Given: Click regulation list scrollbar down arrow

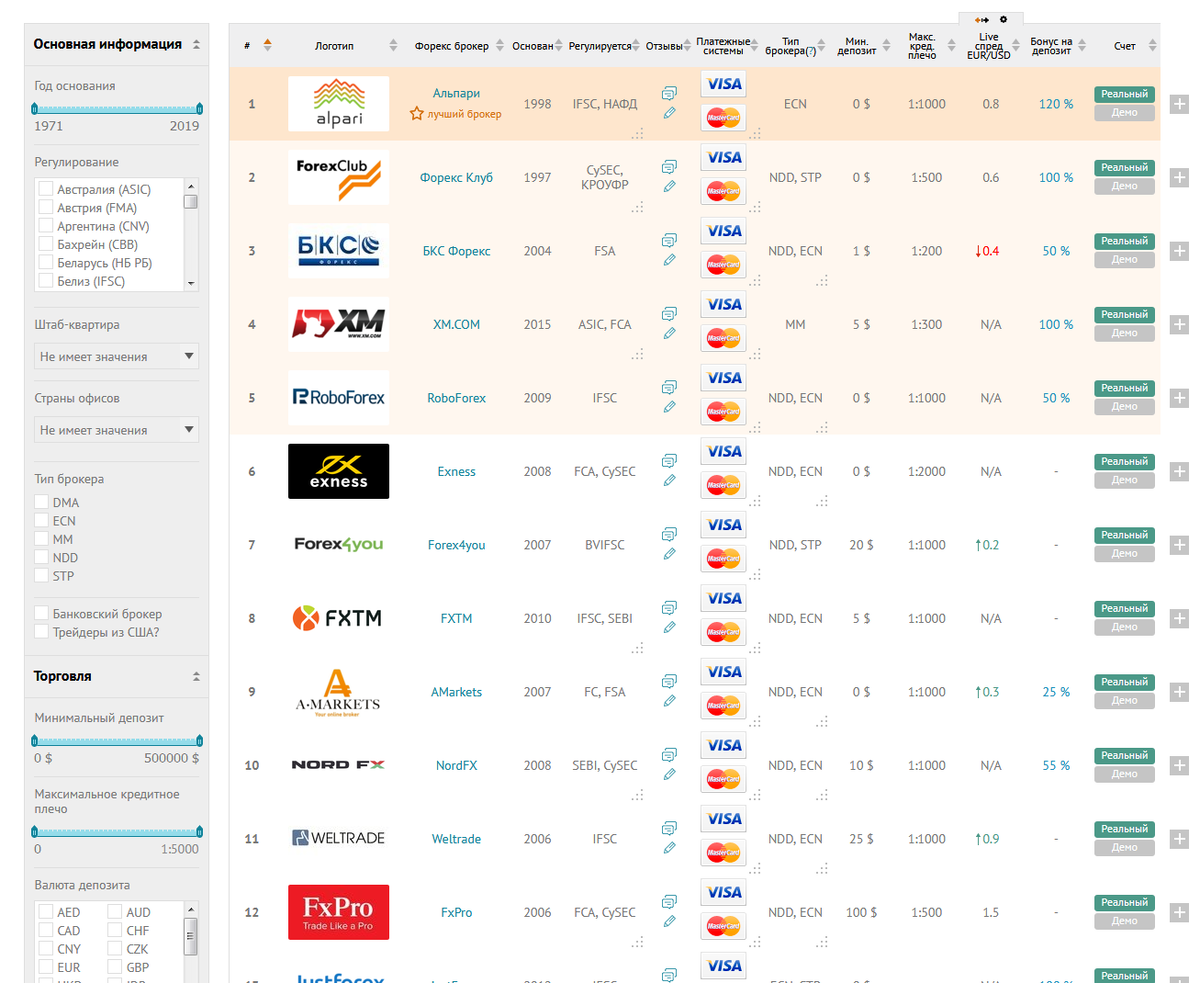Looking at the screenshot, I should click(x=190, y=283).
